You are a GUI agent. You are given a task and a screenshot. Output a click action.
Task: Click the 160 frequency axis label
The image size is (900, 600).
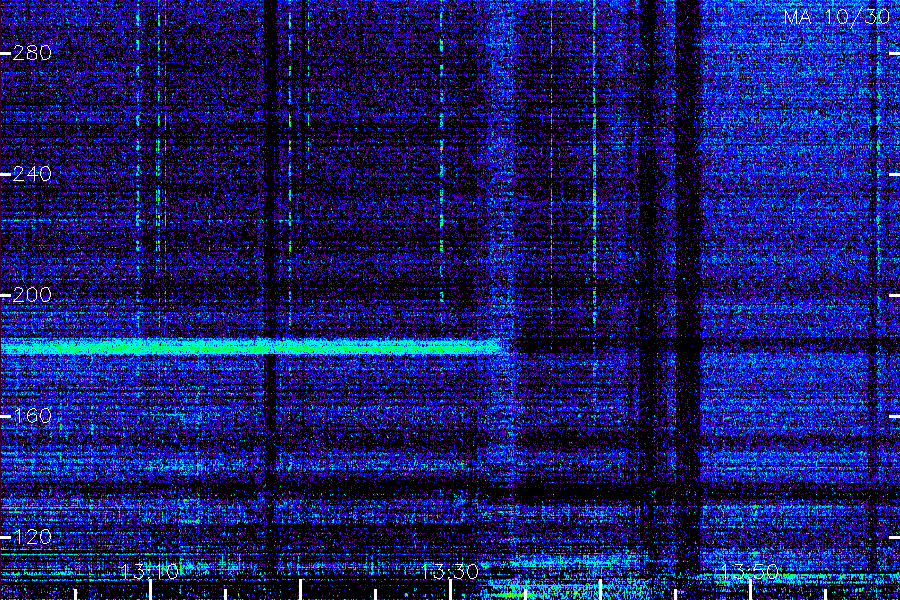click(32, 416)
